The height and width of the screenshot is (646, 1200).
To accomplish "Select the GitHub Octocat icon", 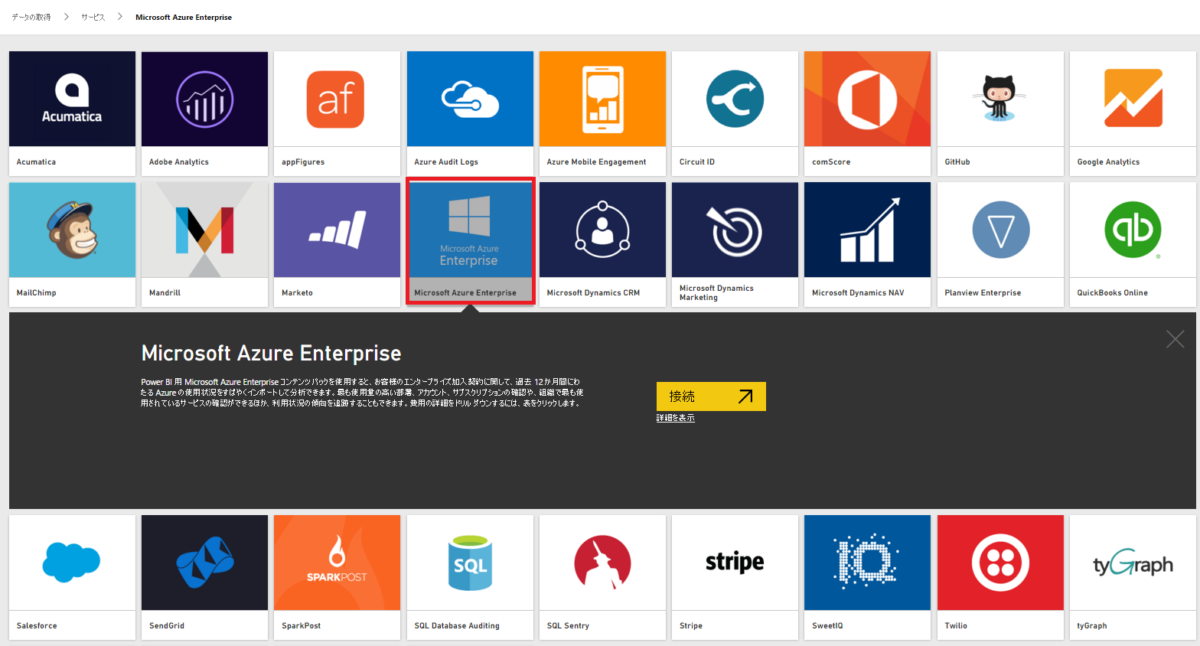I will tap(999, 99).
